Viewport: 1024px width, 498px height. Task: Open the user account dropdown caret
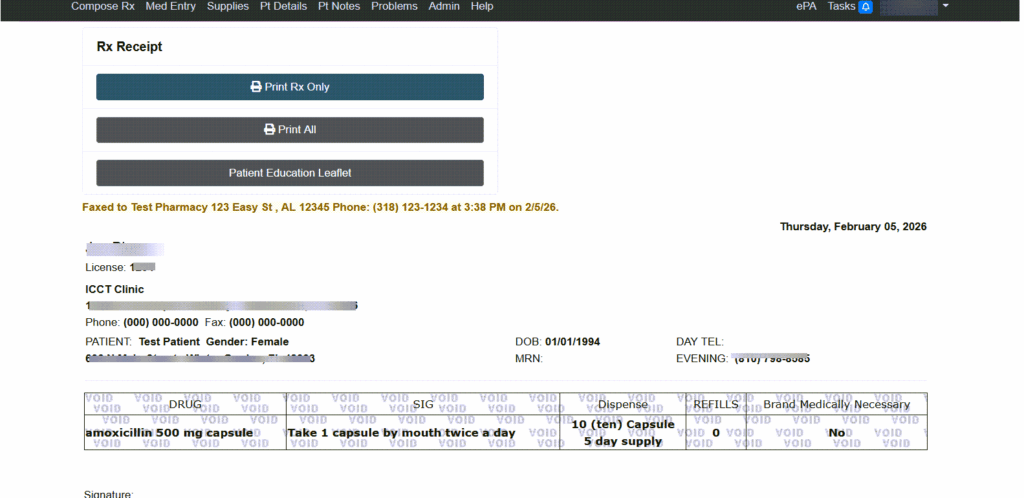tap(946, 6)
